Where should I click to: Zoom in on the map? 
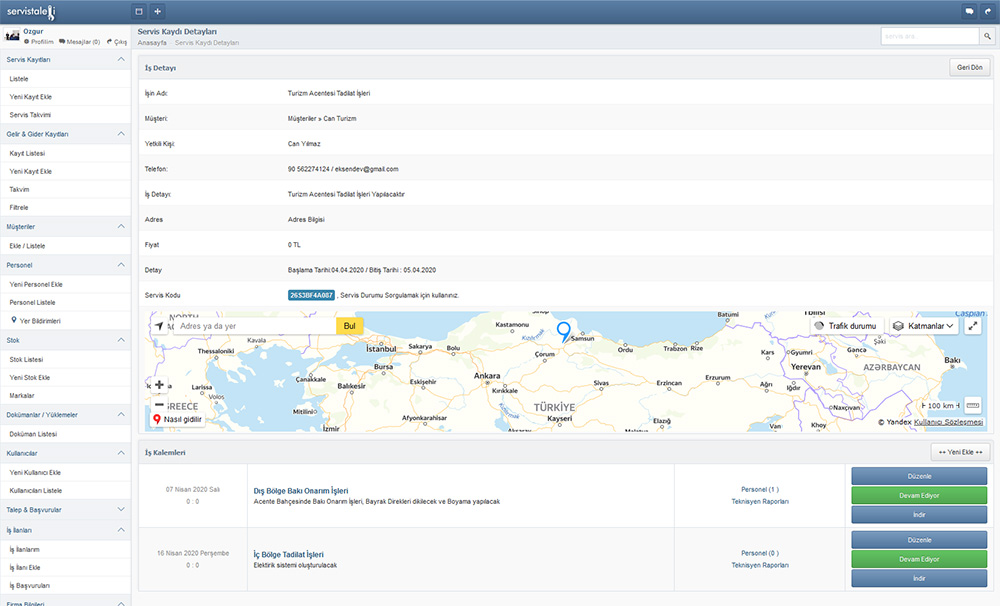(159, 385)
